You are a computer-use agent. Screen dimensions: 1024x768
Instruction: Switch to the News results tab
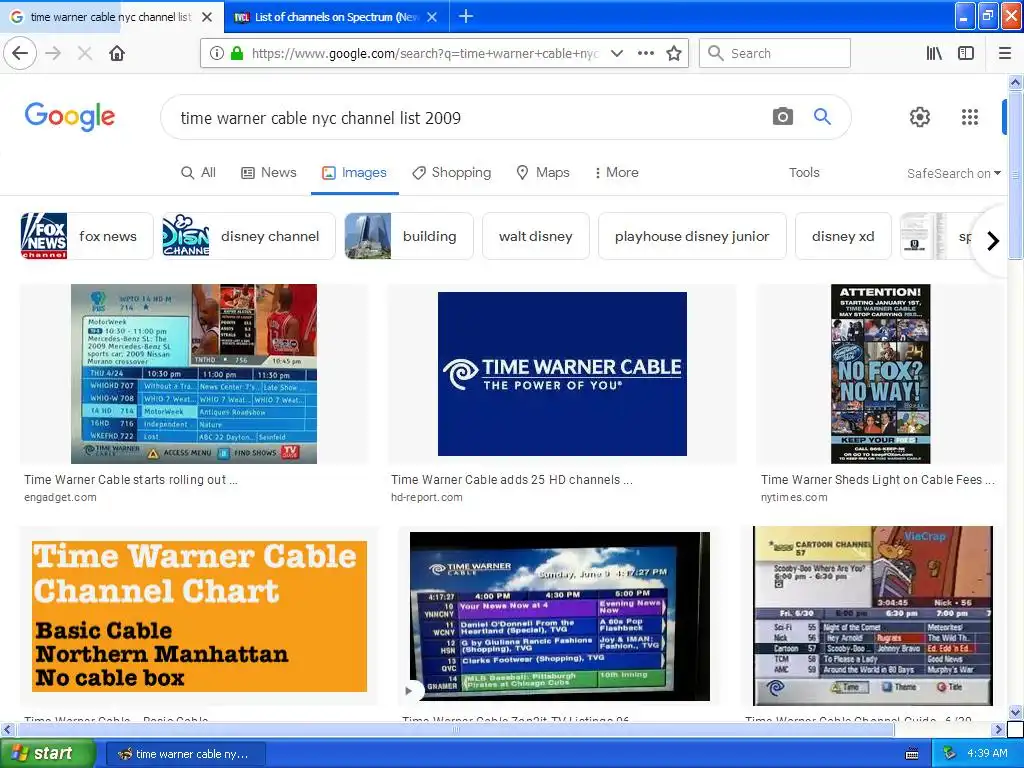click(268, 172)
